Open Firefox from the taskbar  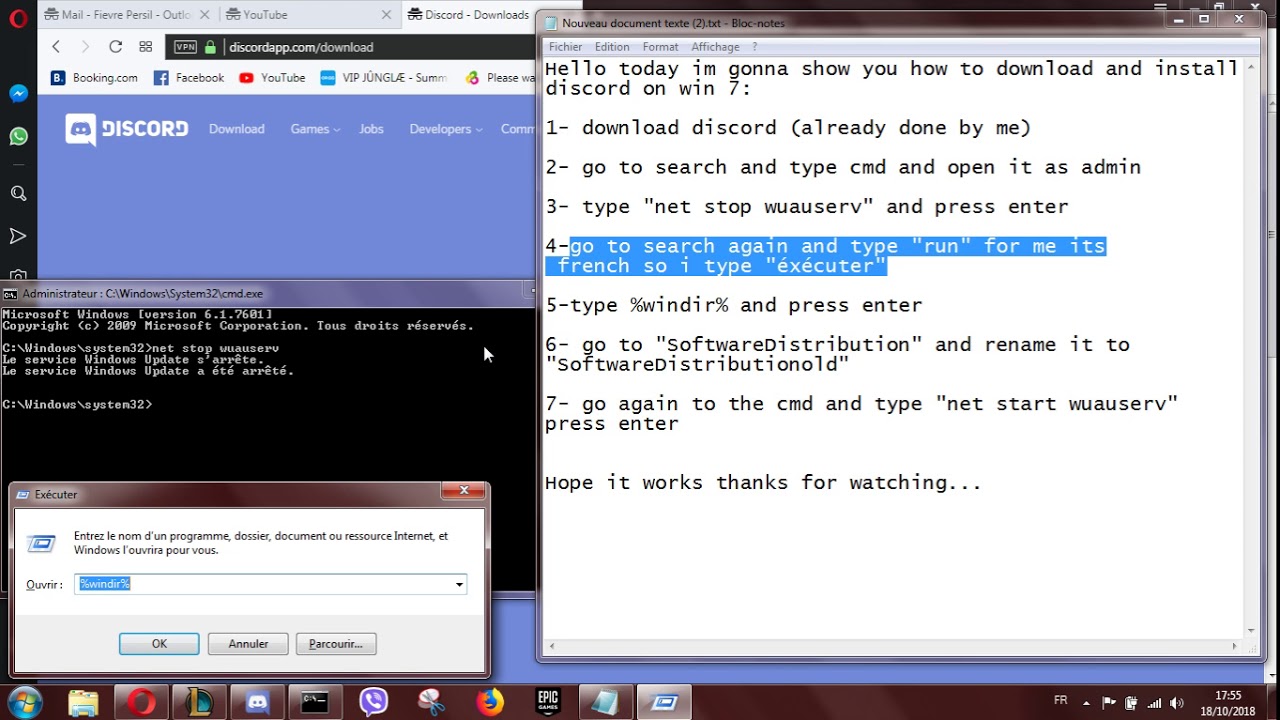[490, 702]
